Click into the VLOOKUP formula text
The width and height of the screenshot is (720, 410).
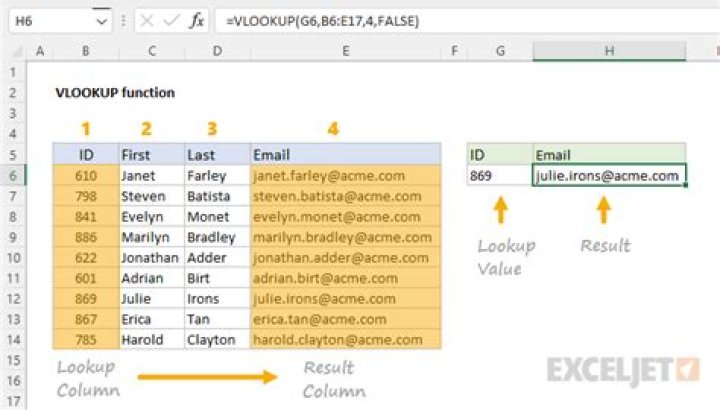pyautogui.click(x=322, y=21)
